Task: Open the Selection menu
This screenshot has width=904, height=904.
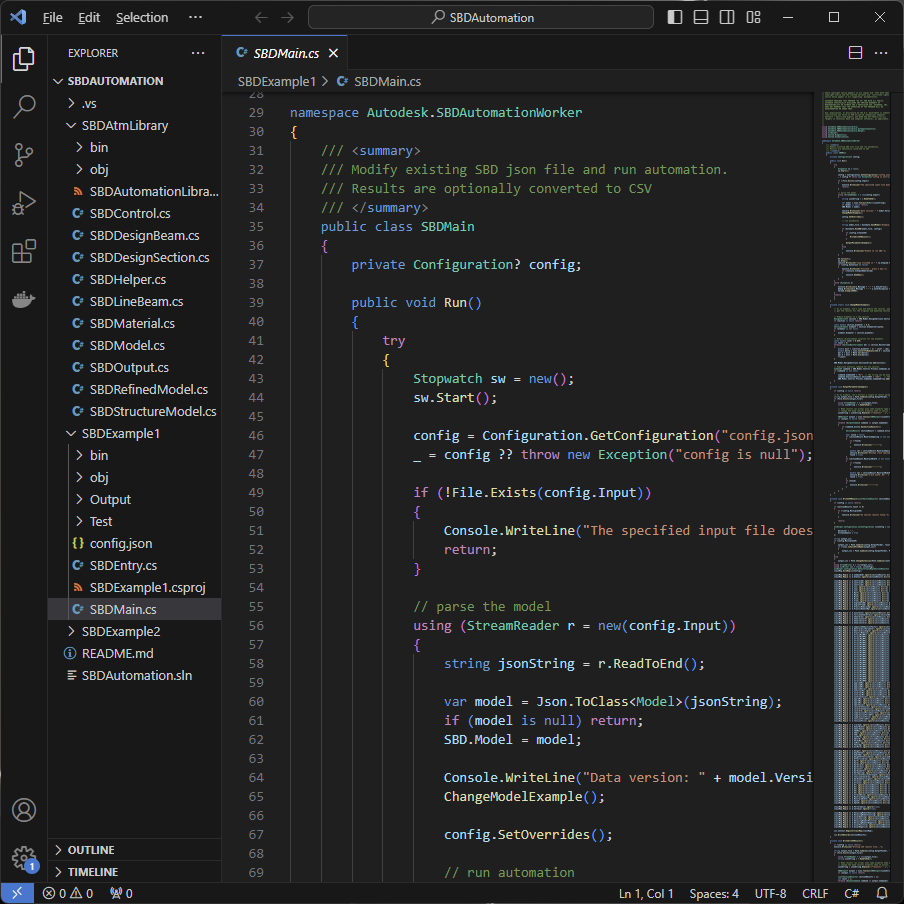Action: [142, 18]
